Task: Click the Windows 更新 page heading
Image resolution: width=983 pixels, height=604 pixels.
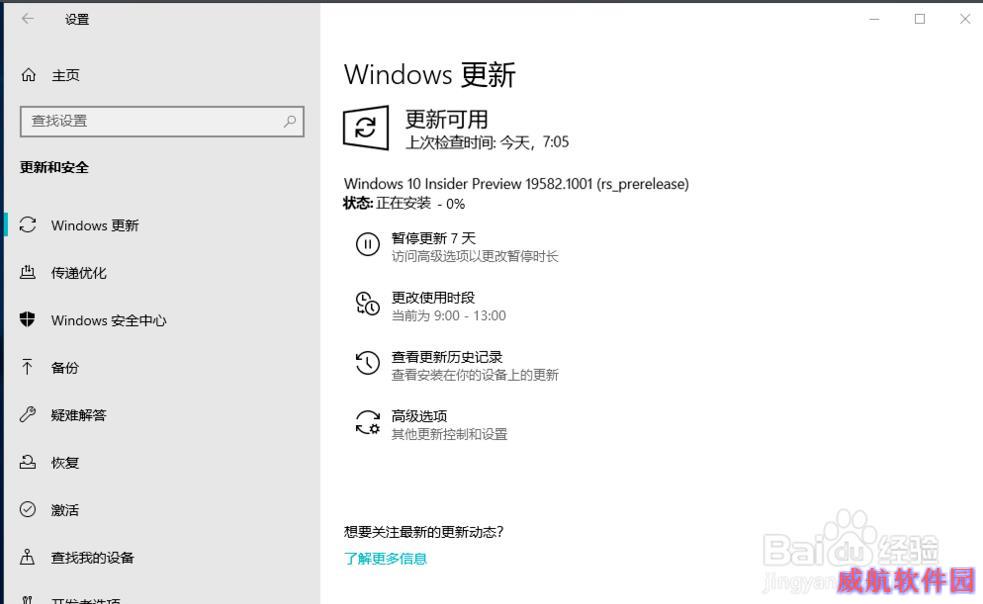Action: (x=430, y=75)
